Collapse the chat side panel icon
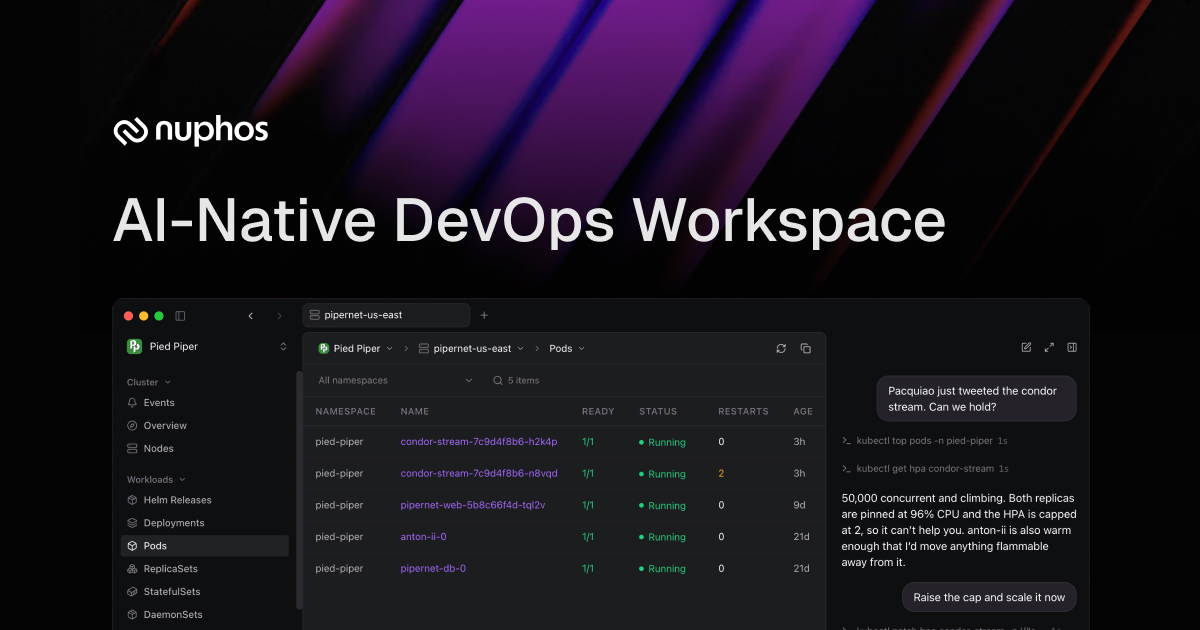Screen dimensions: 1200x630 [x=1072, y=347]
